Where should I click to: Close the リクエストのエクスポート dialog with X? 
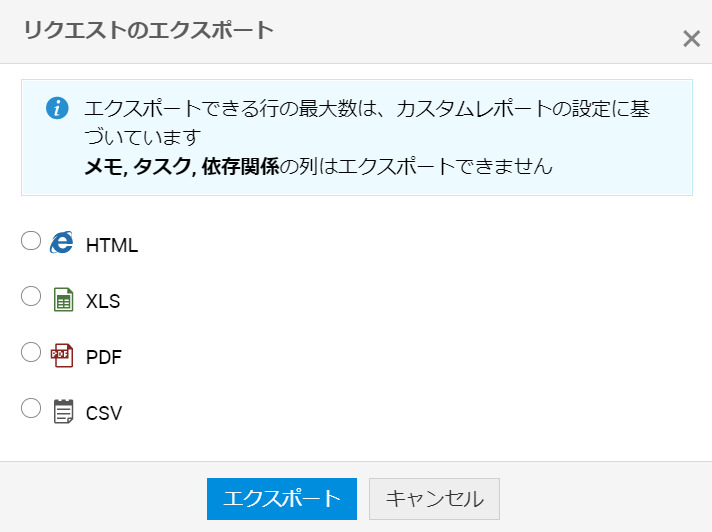point(691,39)
